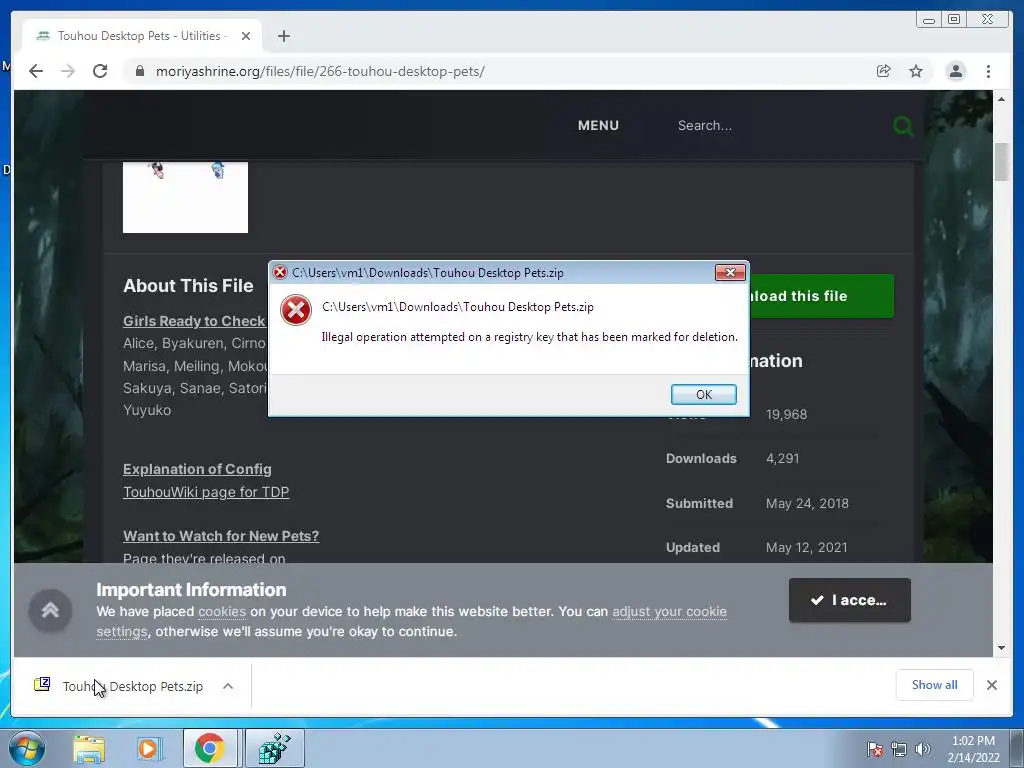Select the address bar URL
1024x768 pixels.
click(x=320, y=71)
